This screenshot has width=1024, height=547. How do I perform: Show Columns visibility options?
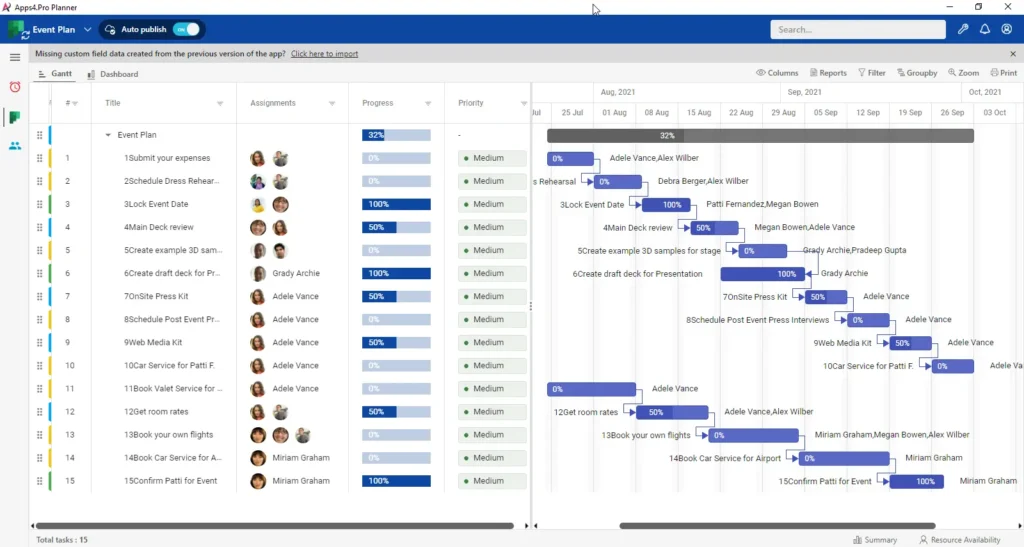point(777,73)
